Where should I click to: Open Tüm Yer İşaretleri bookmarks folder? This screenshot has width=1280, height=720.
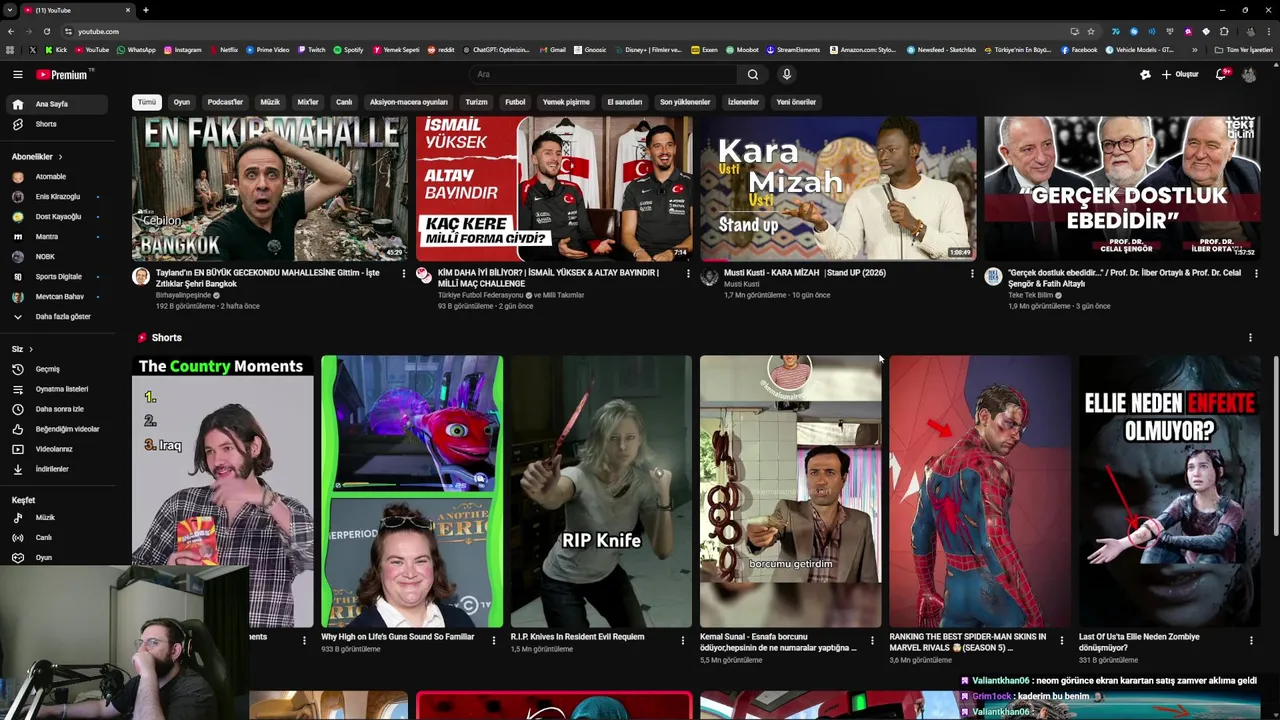click(1244, 50)
